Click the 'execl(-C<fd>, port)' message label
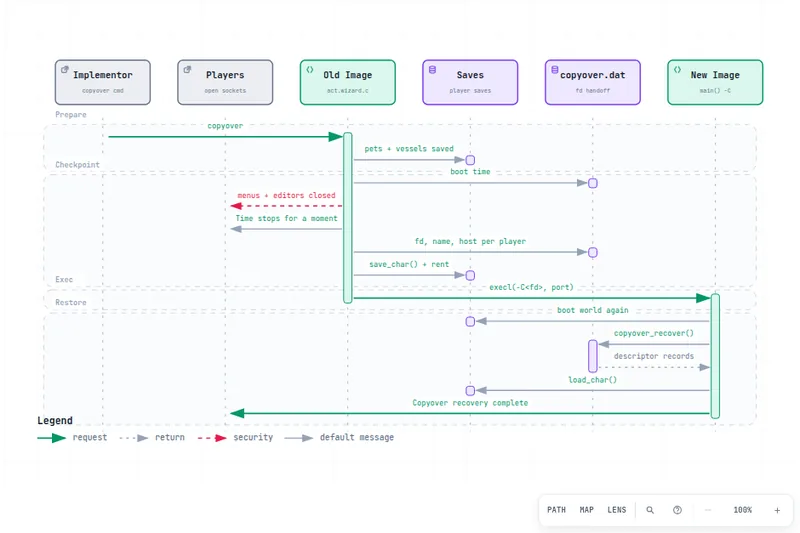 click(x=531, y=287)
